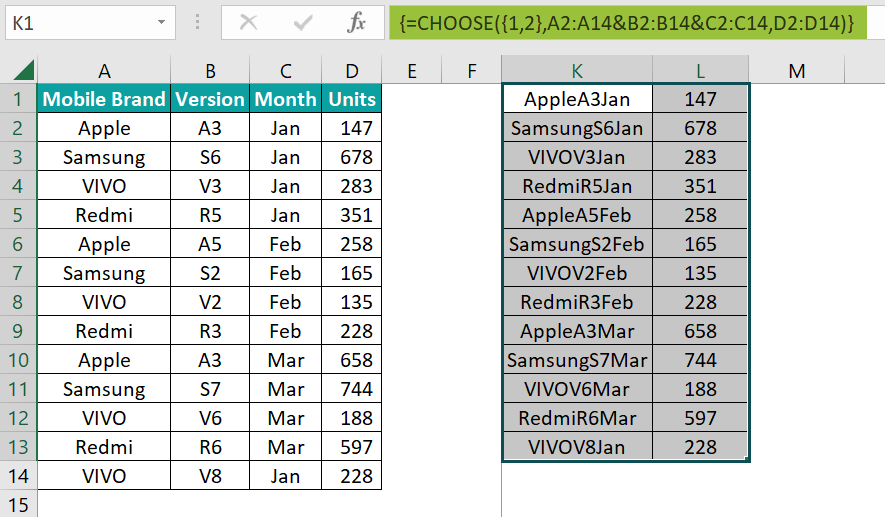885x517 pixels.
Task: Select column L header
Action: point(700,70)
